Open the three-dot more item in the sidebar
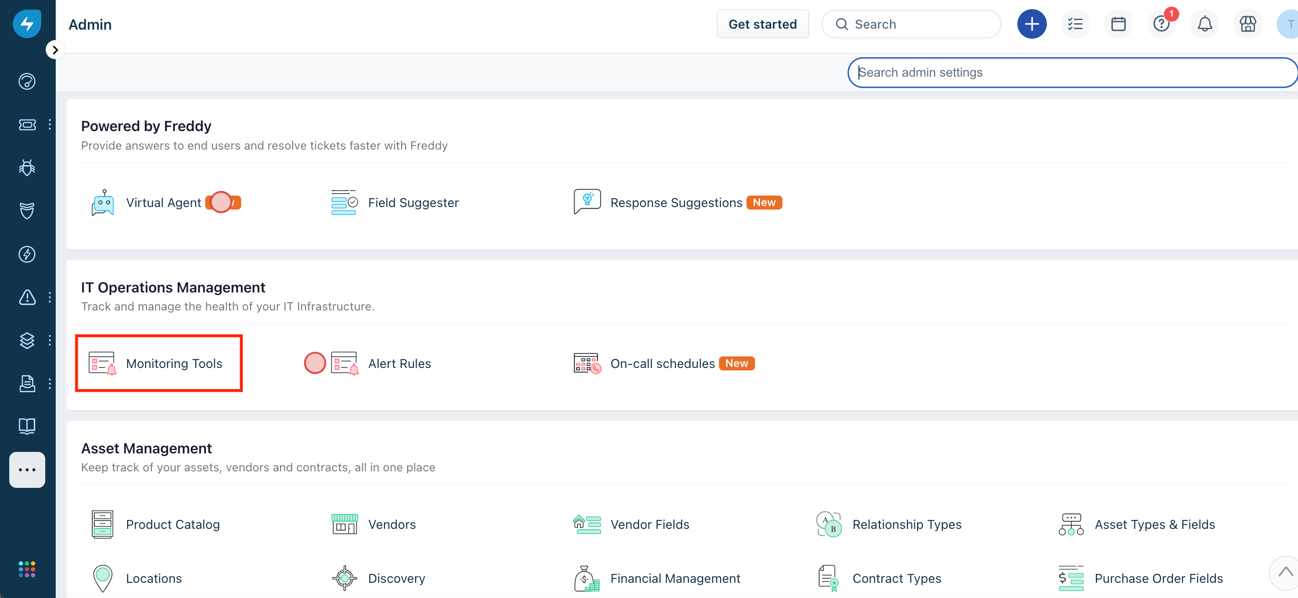1298x598 pixels. [x=26, y=470]
